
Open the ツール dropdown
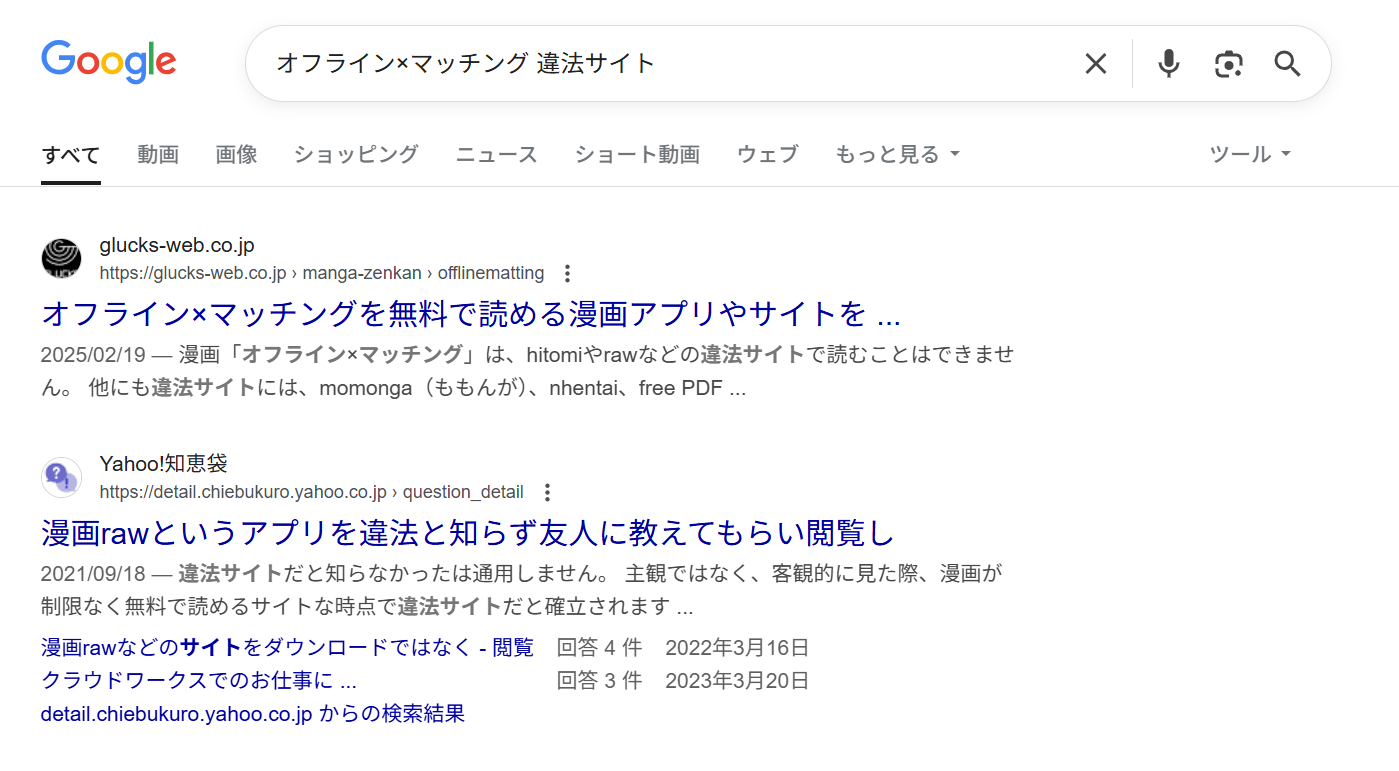tap(1249, 154)
